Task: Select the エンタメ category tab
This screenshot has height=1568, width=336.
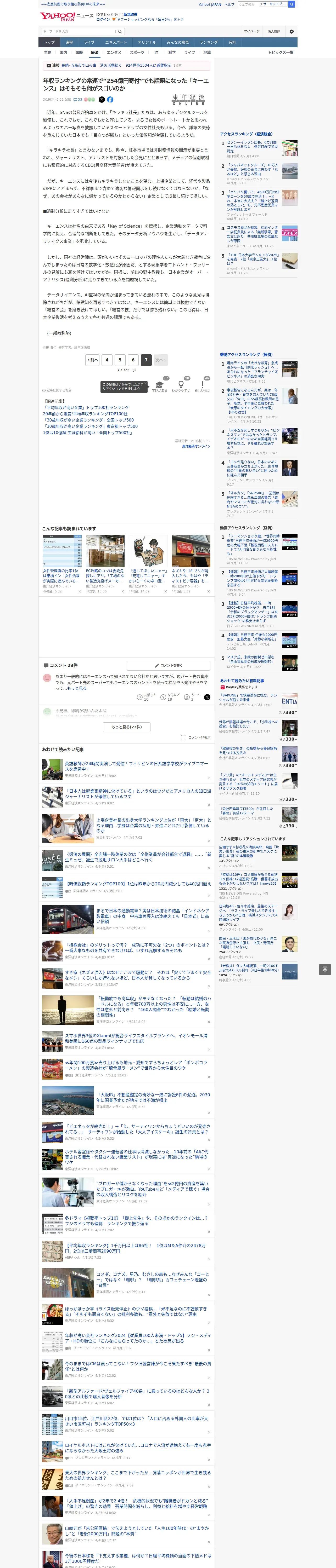Action: pyautogui.click(x=114, y=52)
